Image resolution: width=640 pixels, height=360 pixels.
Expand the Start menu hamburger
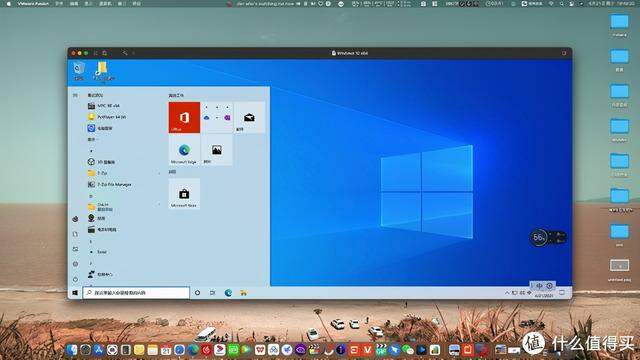[75, 95]
